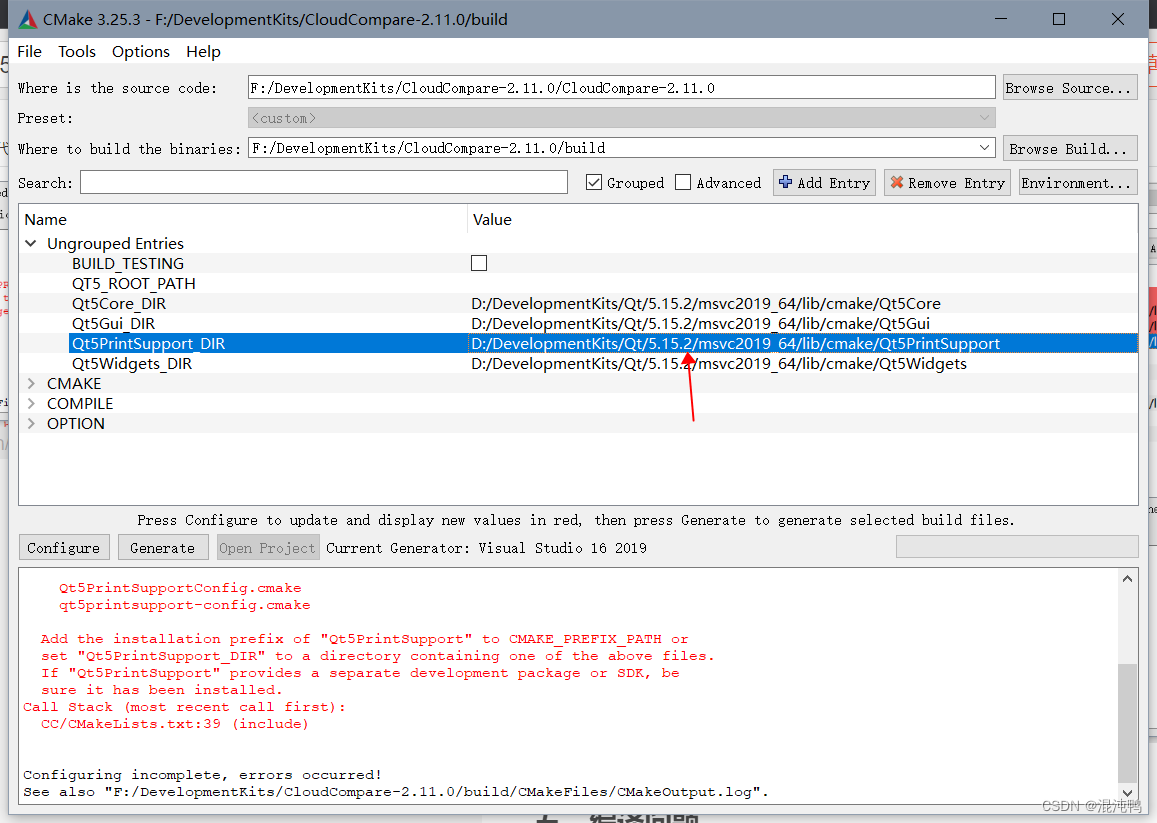The width and height of the screenshot is (1157, 823).
Task: Collapse the Ungrouped Entries group
Action: (x=31, y=244)
